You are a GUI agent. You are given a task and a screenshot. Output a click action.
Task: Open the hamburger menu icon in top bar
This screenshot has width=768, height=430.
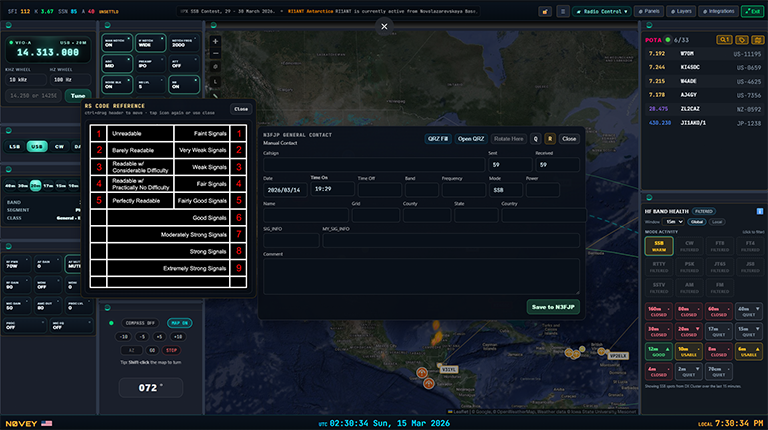point(563,11)
